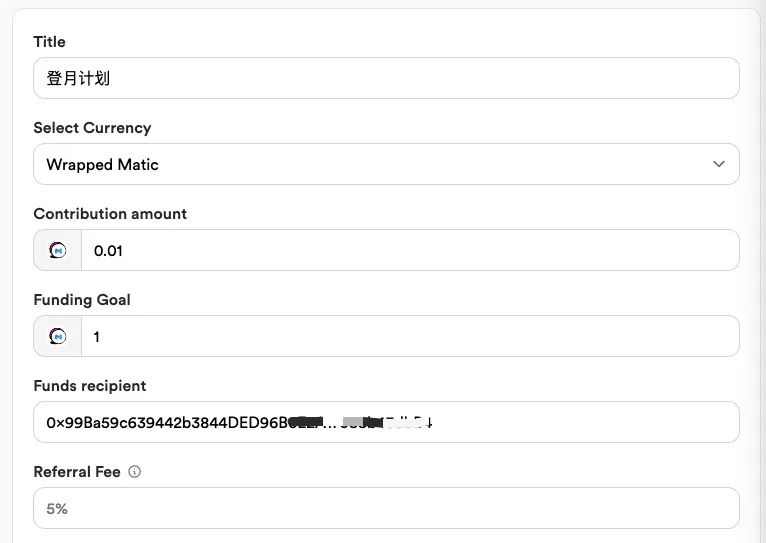The image size is (766, 543).
Task: Click the Referral Fee field with 5% placeholder
Action: point(386,508)
